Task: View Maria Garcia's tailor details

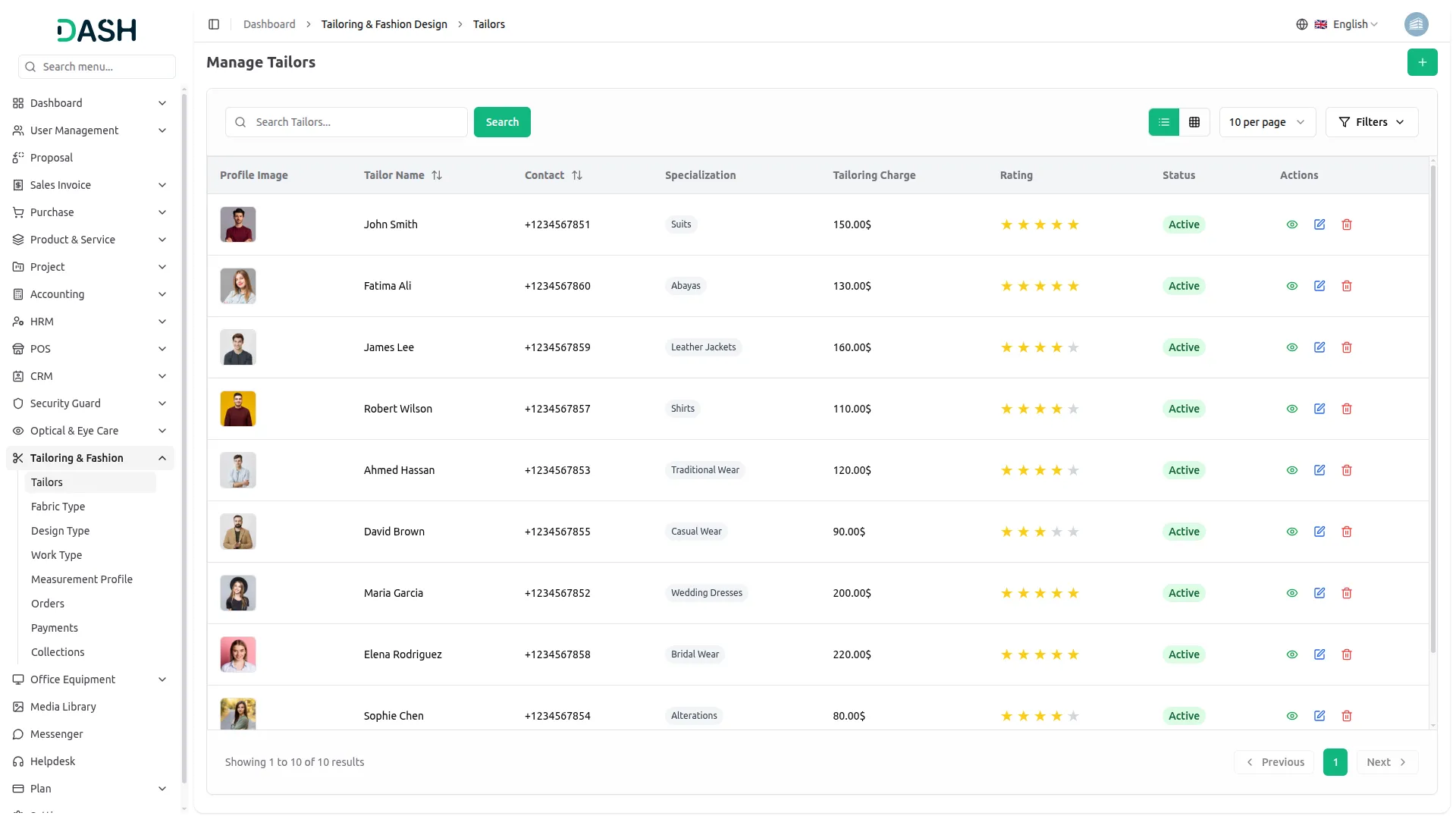Action: pos(1292,593)
